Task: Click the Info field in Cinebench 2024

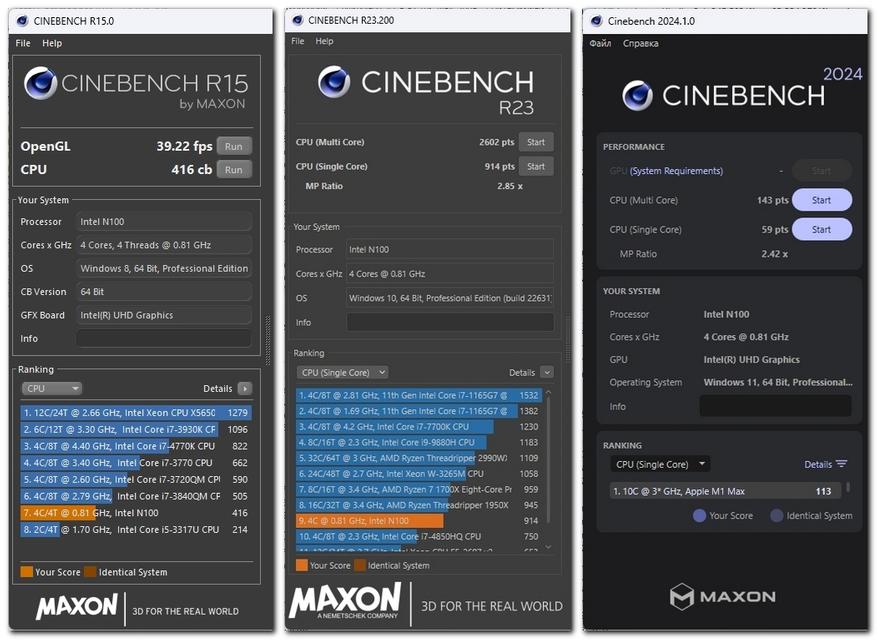Action: (x=775, y=406)
